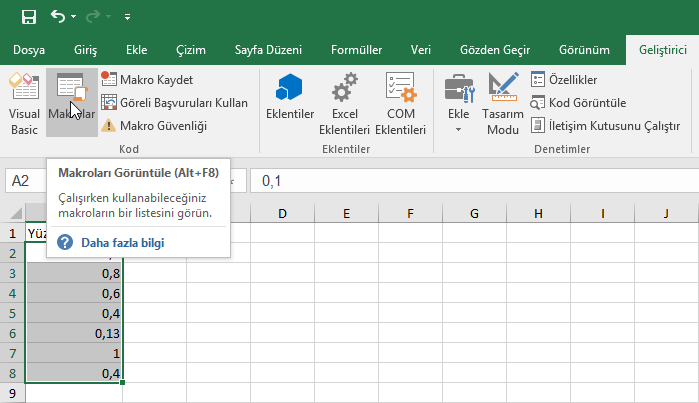Switch to Sayfa Düzeni tab

tap(268, 50)
